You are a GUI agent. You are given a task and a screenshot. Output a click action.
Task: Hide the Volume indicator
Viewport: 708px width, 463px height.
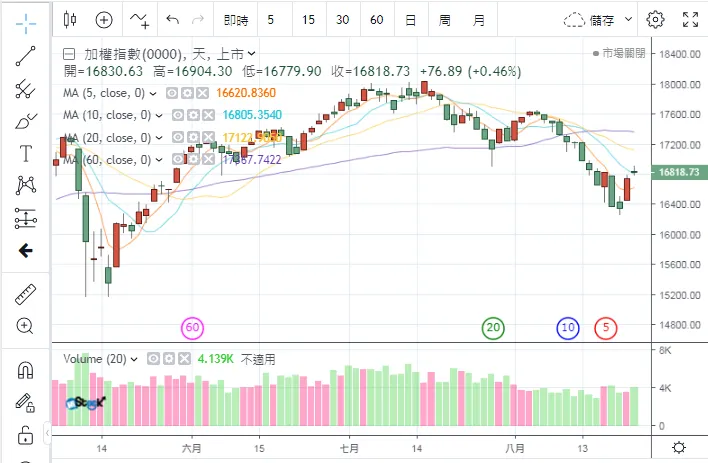point(154,359)
